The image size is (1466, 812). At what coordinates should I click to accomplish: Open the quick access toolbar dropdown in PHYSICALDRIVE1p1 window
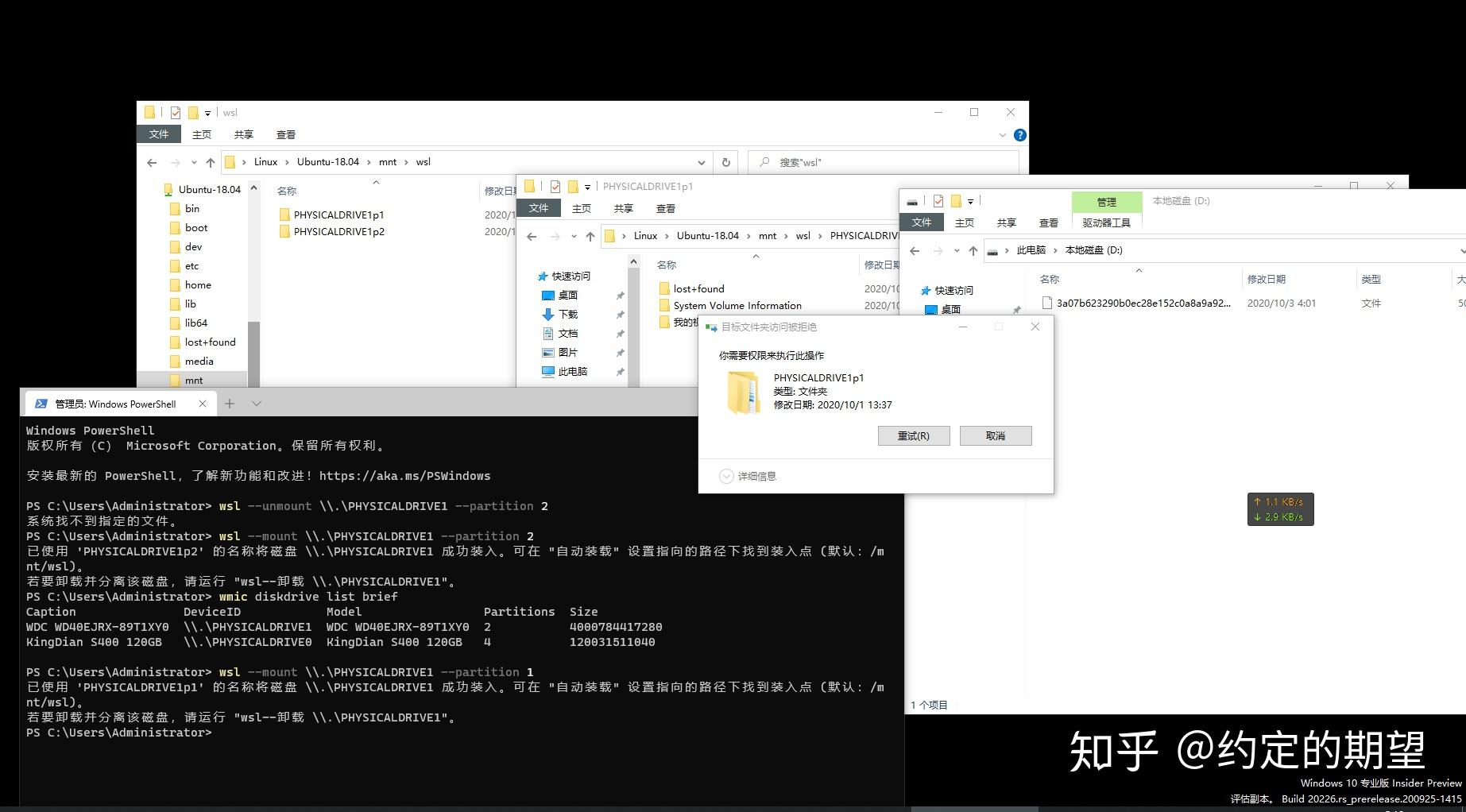point(589,186)
